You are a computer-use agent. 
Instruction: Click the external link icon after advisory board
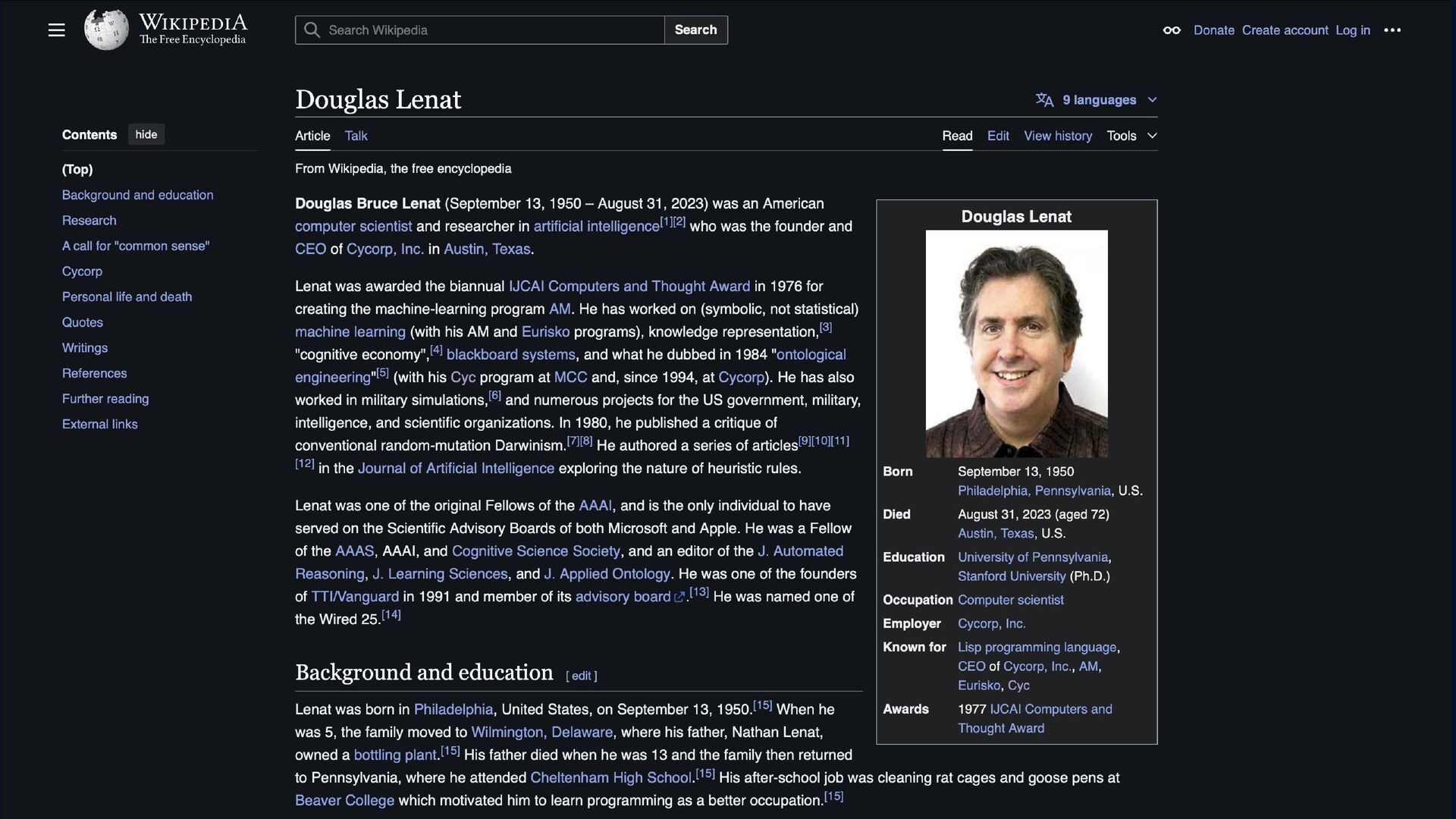coord(679,598)
